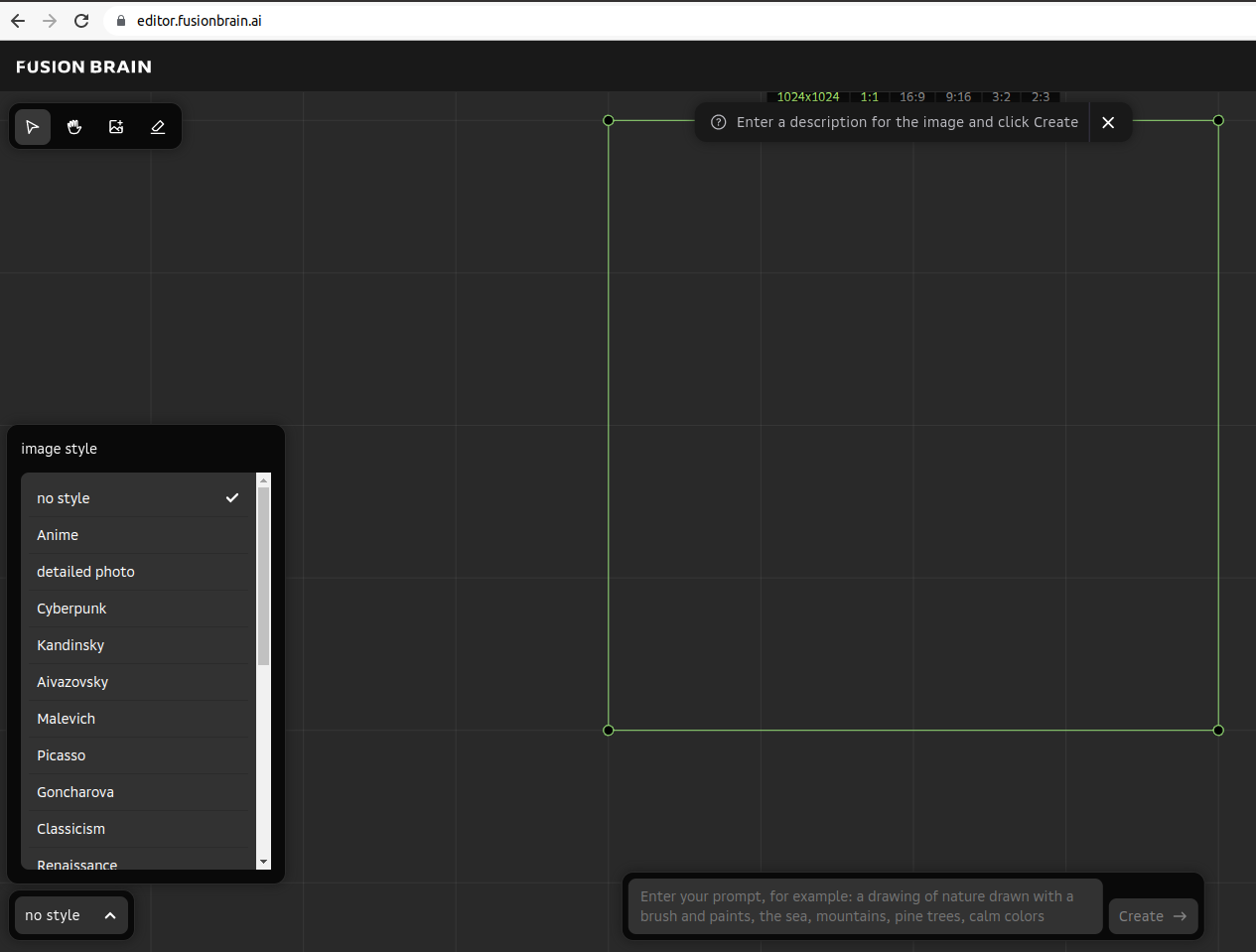
Task: Pick the Goncharova style
Action: click(138, 792)
